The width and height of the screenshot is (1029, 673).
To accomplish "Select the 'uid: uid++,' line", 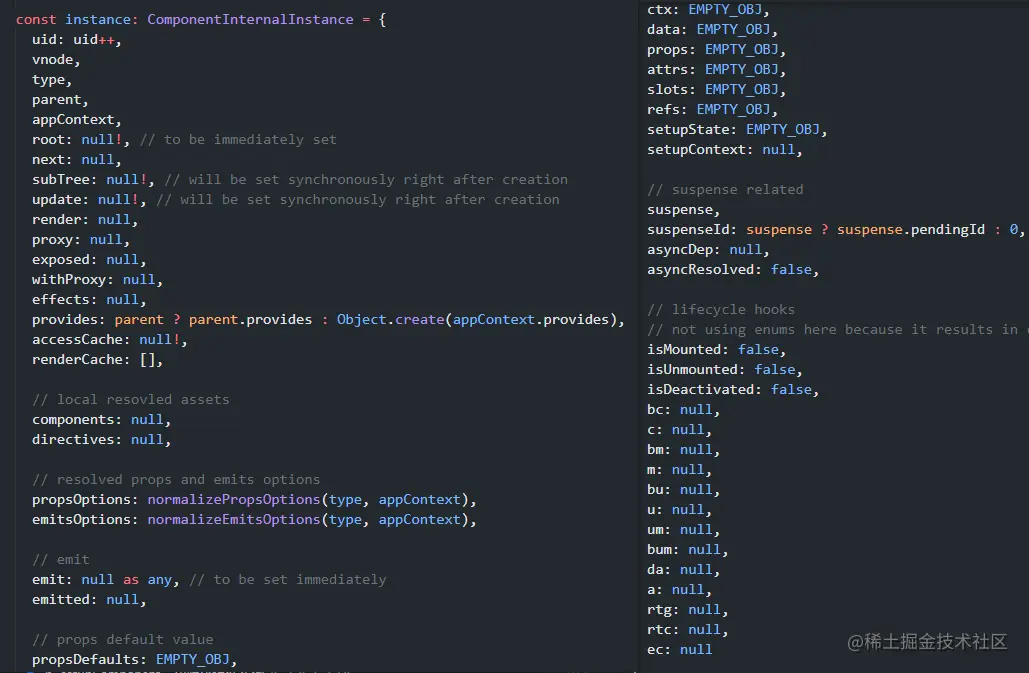I will (x=77, y=39).
